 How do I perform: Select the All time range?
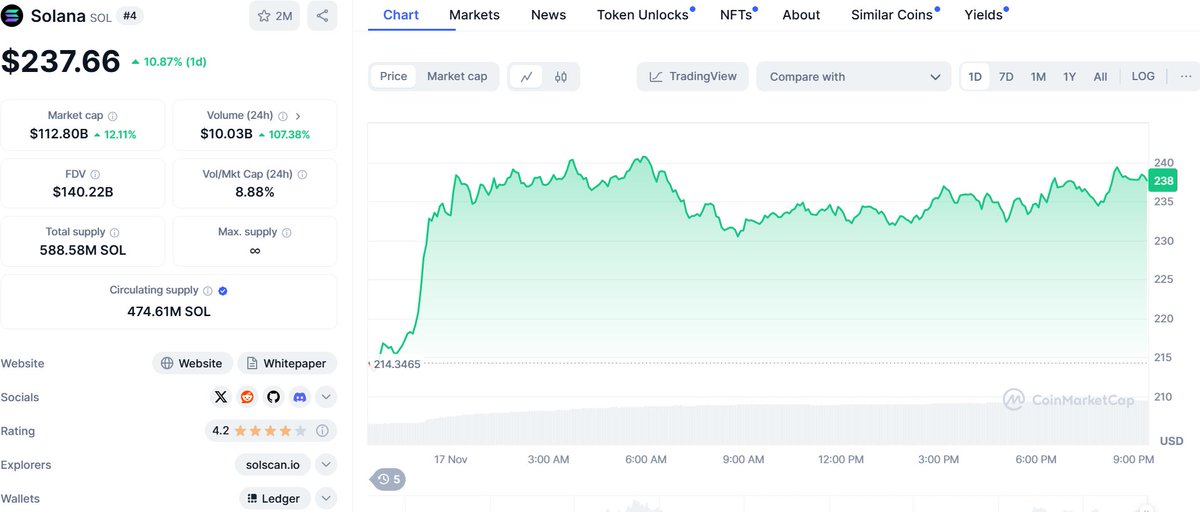point(1100,76)
